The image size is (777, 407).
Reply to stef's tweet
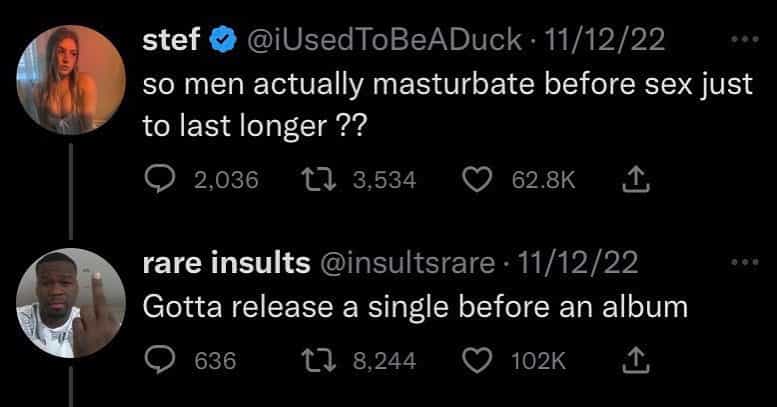[157, 179]
